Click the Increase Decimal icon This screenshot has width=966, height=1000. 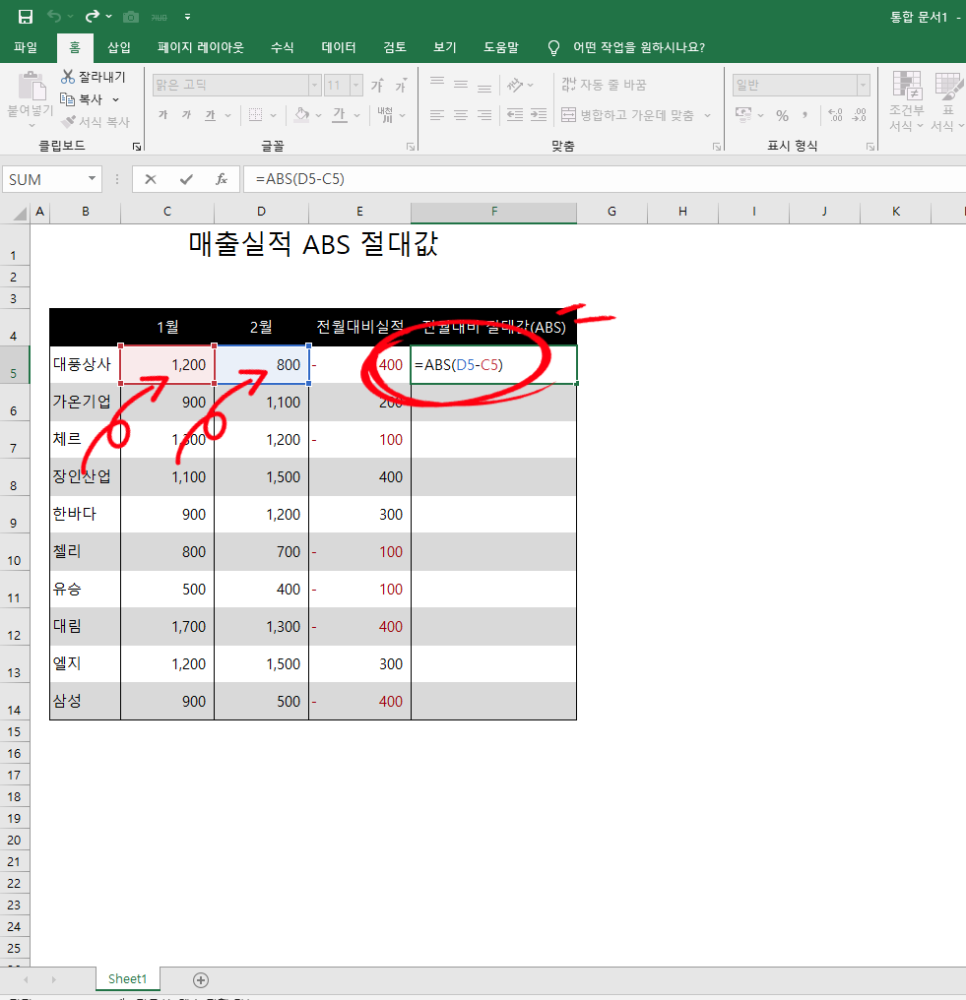[835, 115]
